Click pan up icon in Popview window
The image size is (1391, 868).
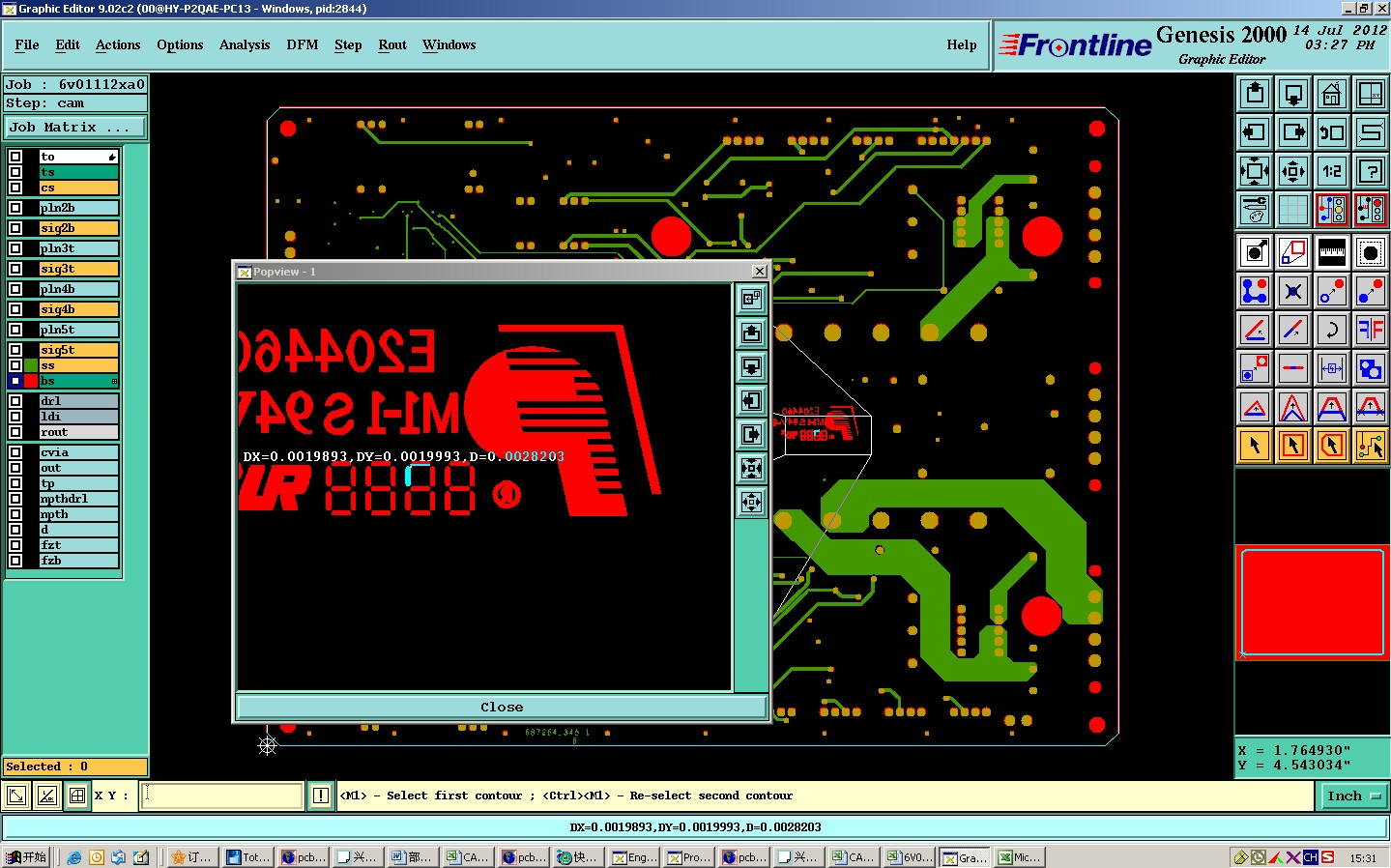(x=751, y=333)
